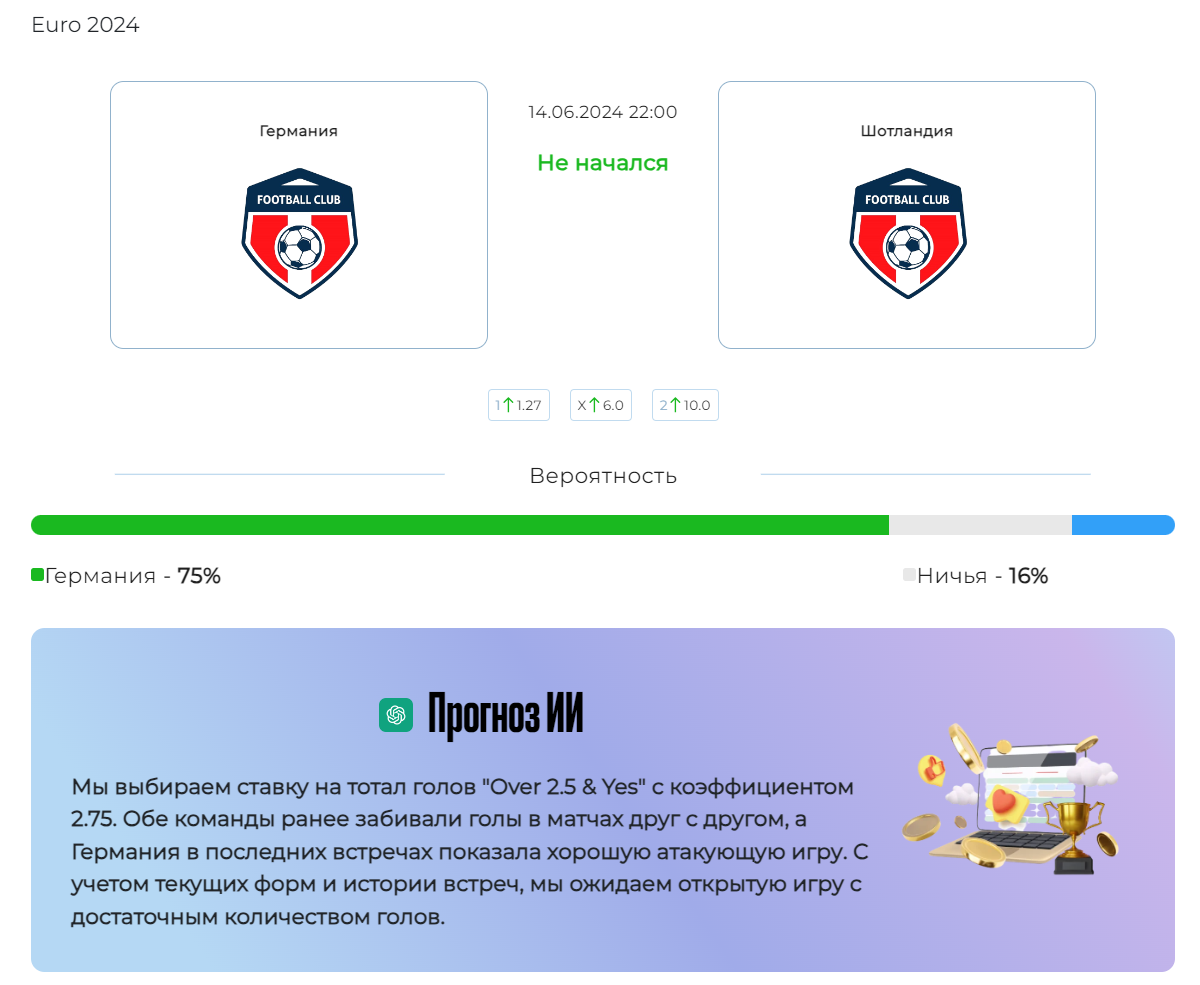Viewport: 1200px width, 985px height.
Task: Select away win odds 2 10.0 button
Action: [685, 405]
